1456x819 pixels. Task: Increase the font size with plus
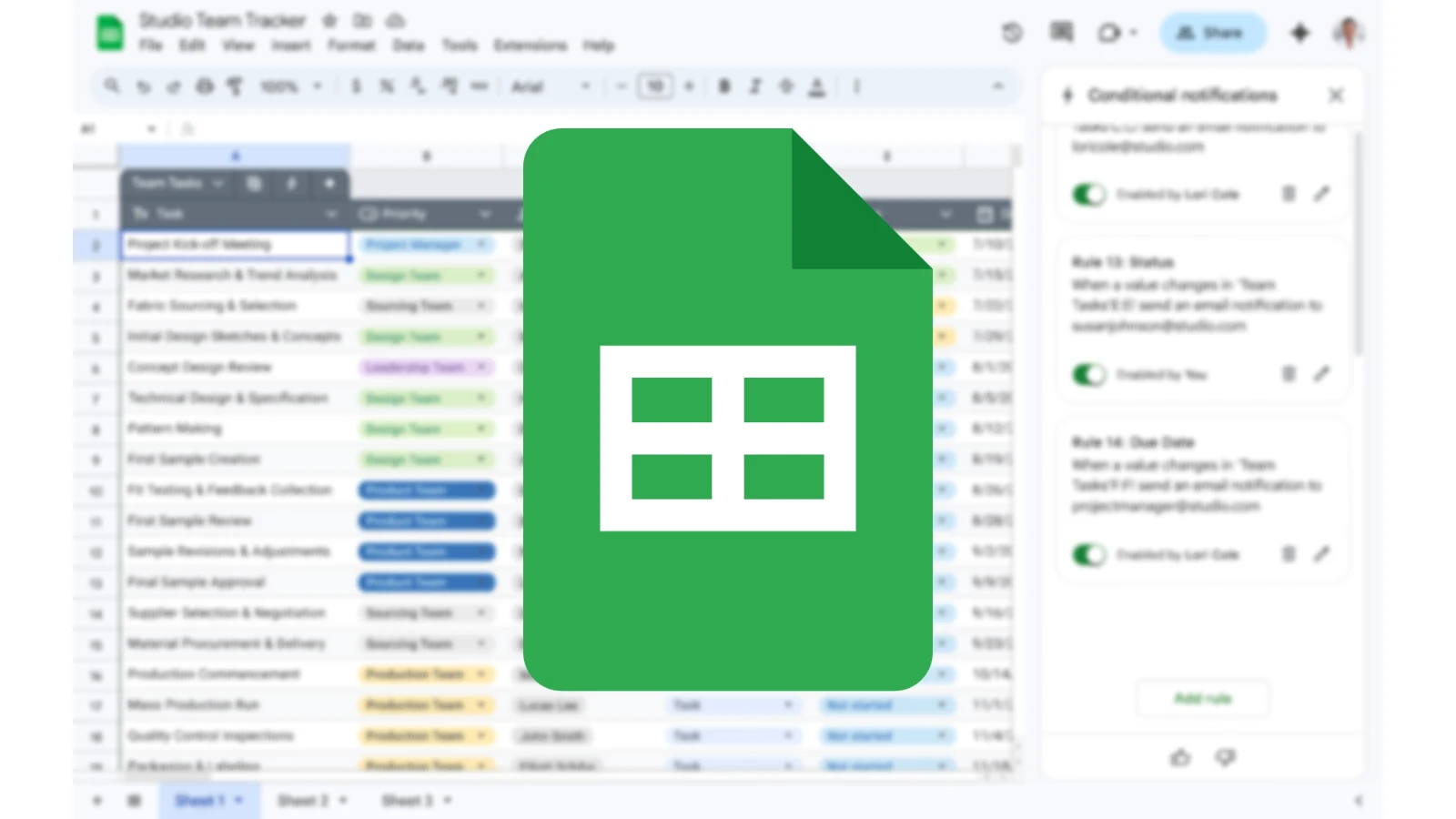[x=689, y=86]
